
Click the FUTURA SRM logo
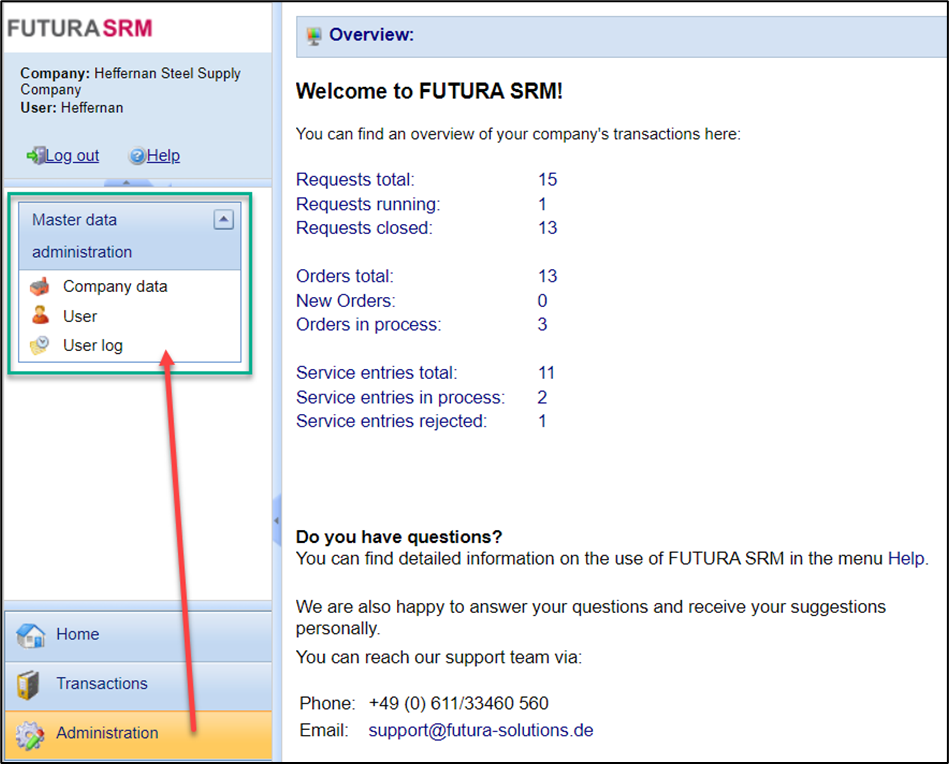[80, 27]
